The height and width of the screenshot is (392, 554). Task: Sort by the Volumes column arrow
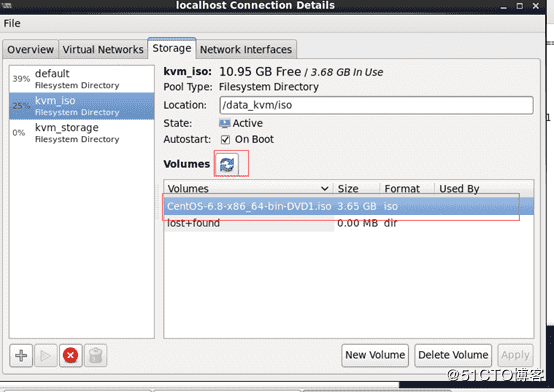pyautogui.click(x=325, y=188)
